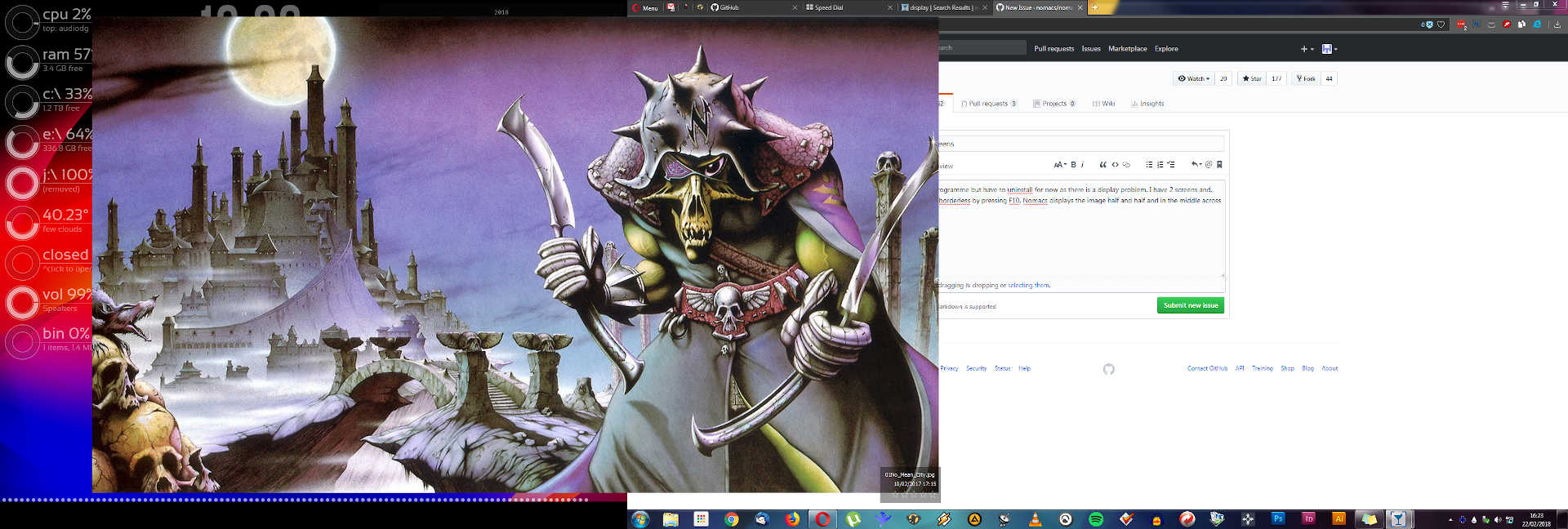Open the Status footer link
Viewport: 1568px width, 529px height.
[1003, 368]
